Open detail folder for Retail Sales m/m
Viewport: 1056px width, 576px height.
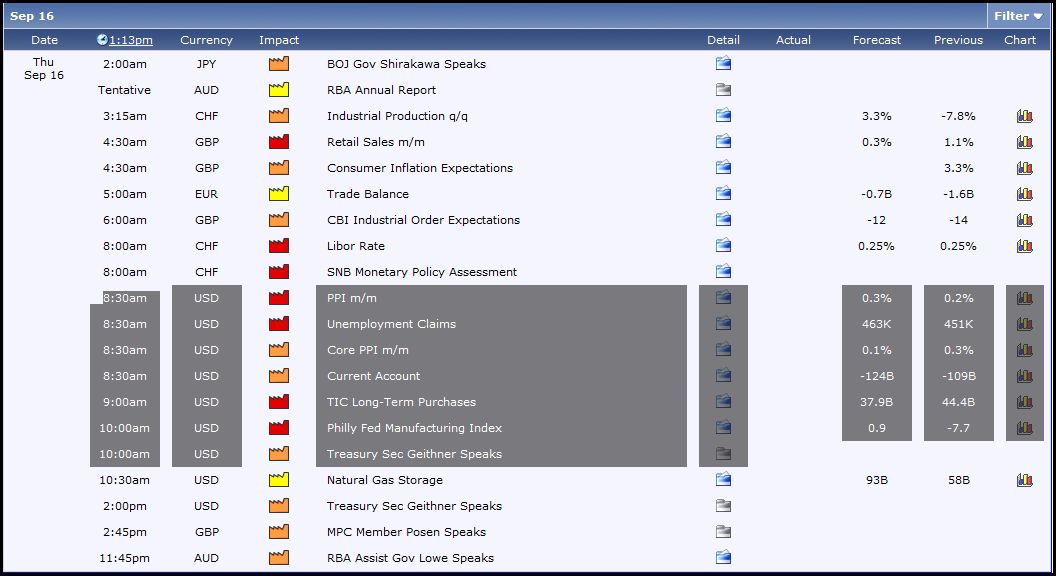pos(723,141)
